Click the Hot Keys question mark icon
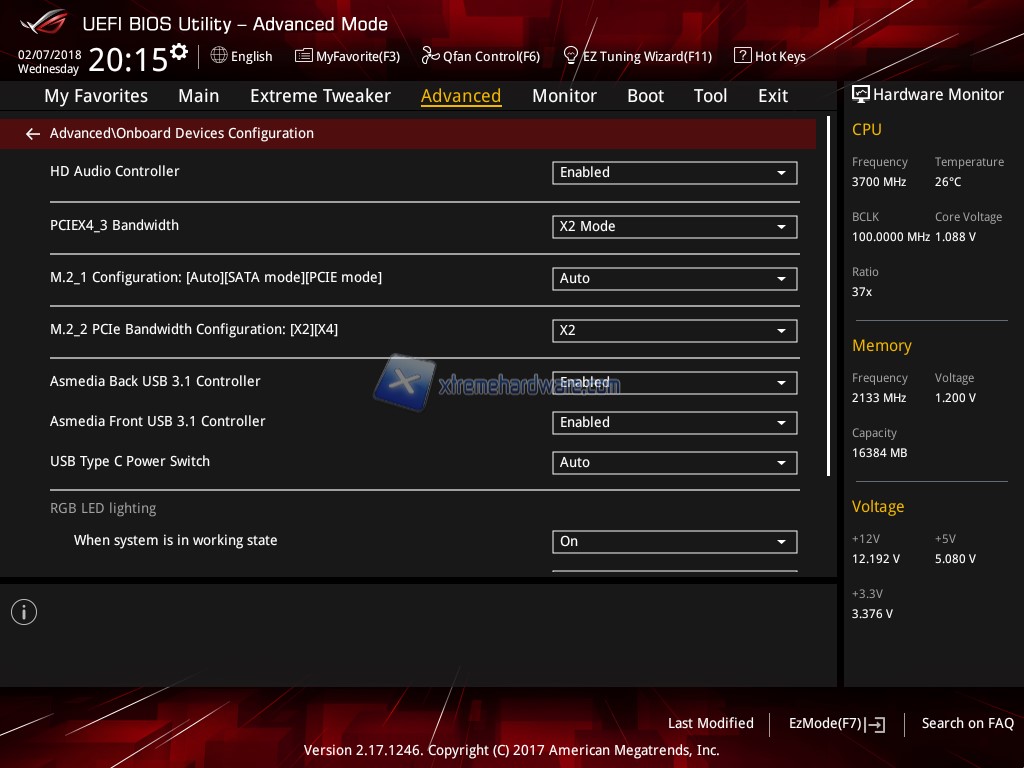 pyautogui.click(x=742, y=56)
